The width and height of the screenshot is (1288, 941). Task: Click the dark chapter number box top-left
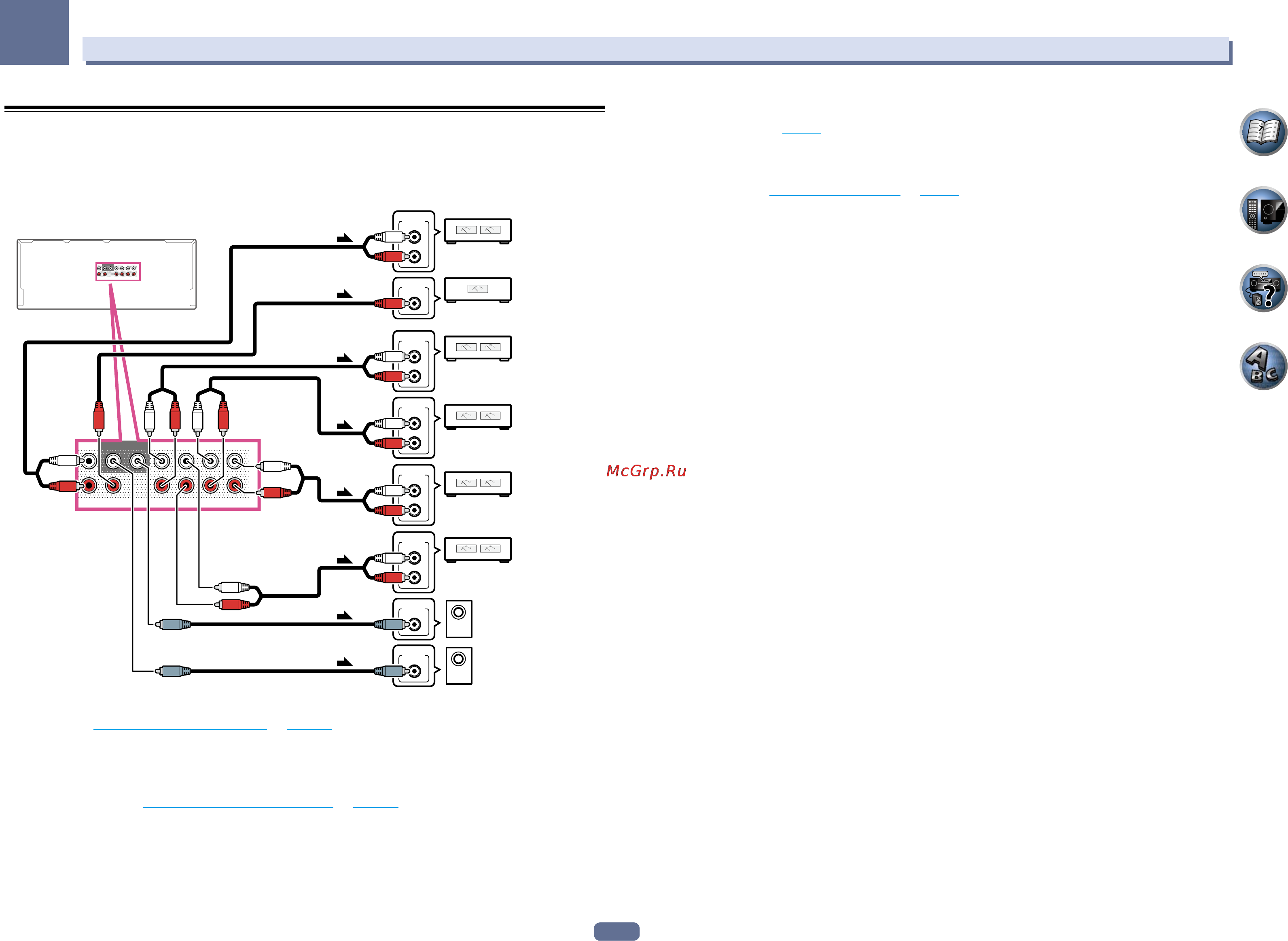pos(34,32)
